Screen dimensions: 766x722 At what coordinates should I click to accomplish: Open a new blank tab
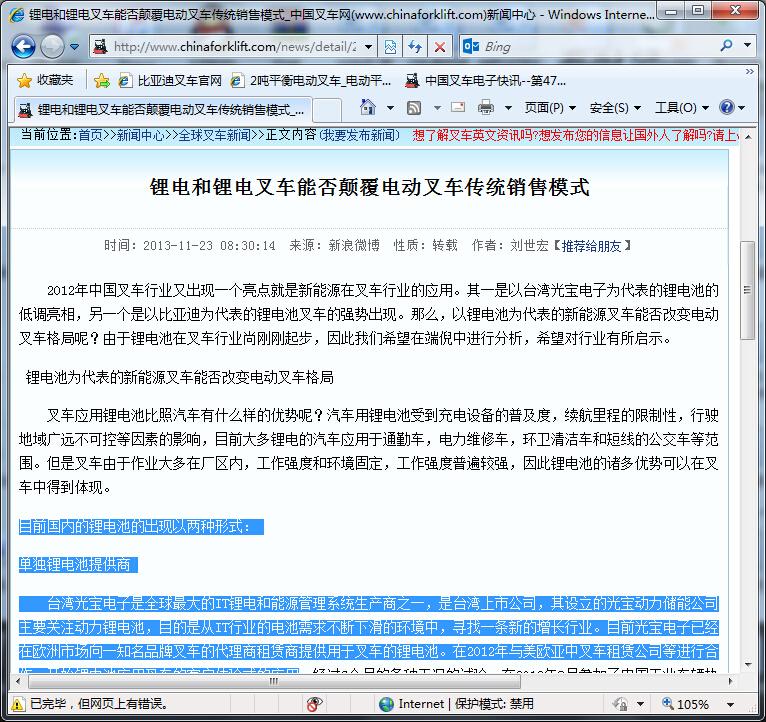pos(326,110)
